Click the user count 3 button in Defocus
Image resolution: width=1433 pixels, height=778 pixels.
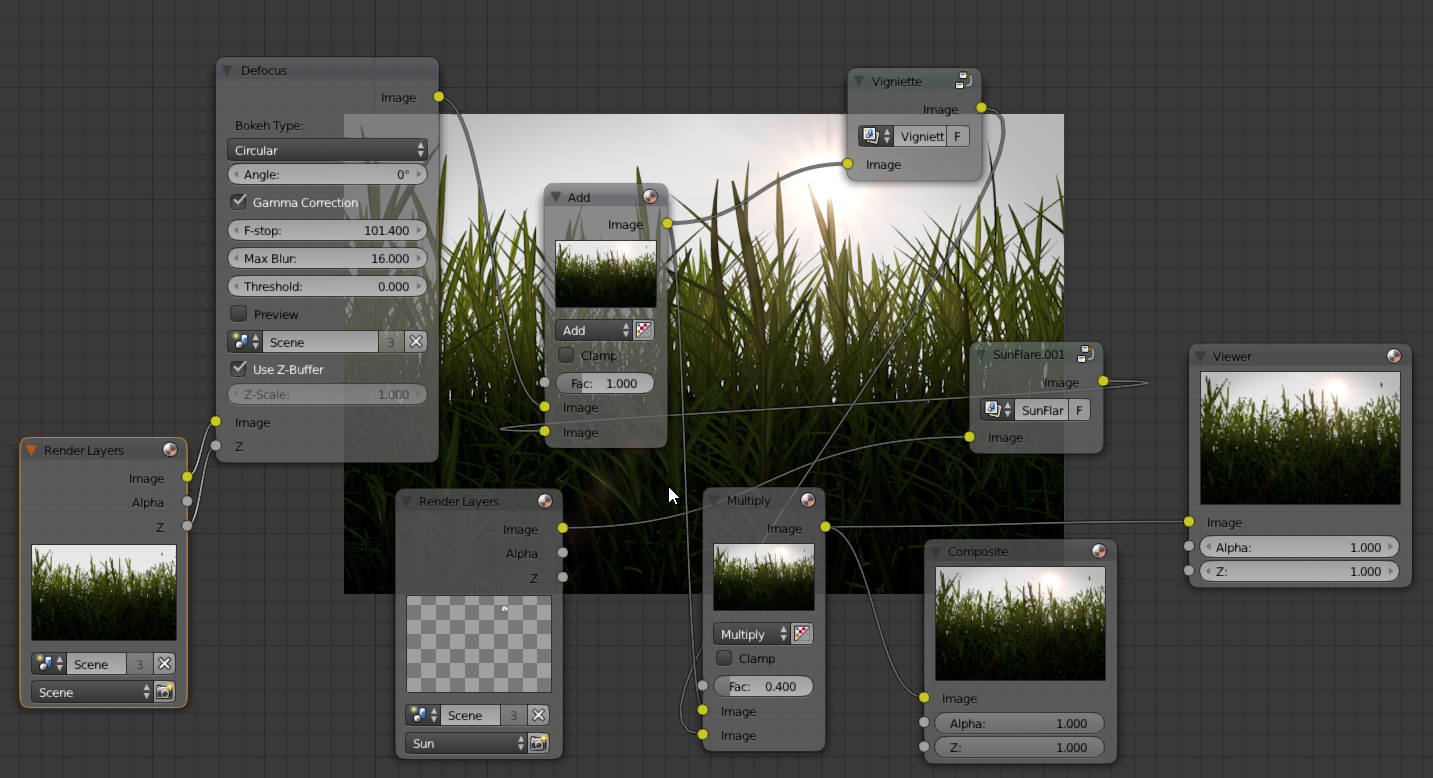coord(391,342)
